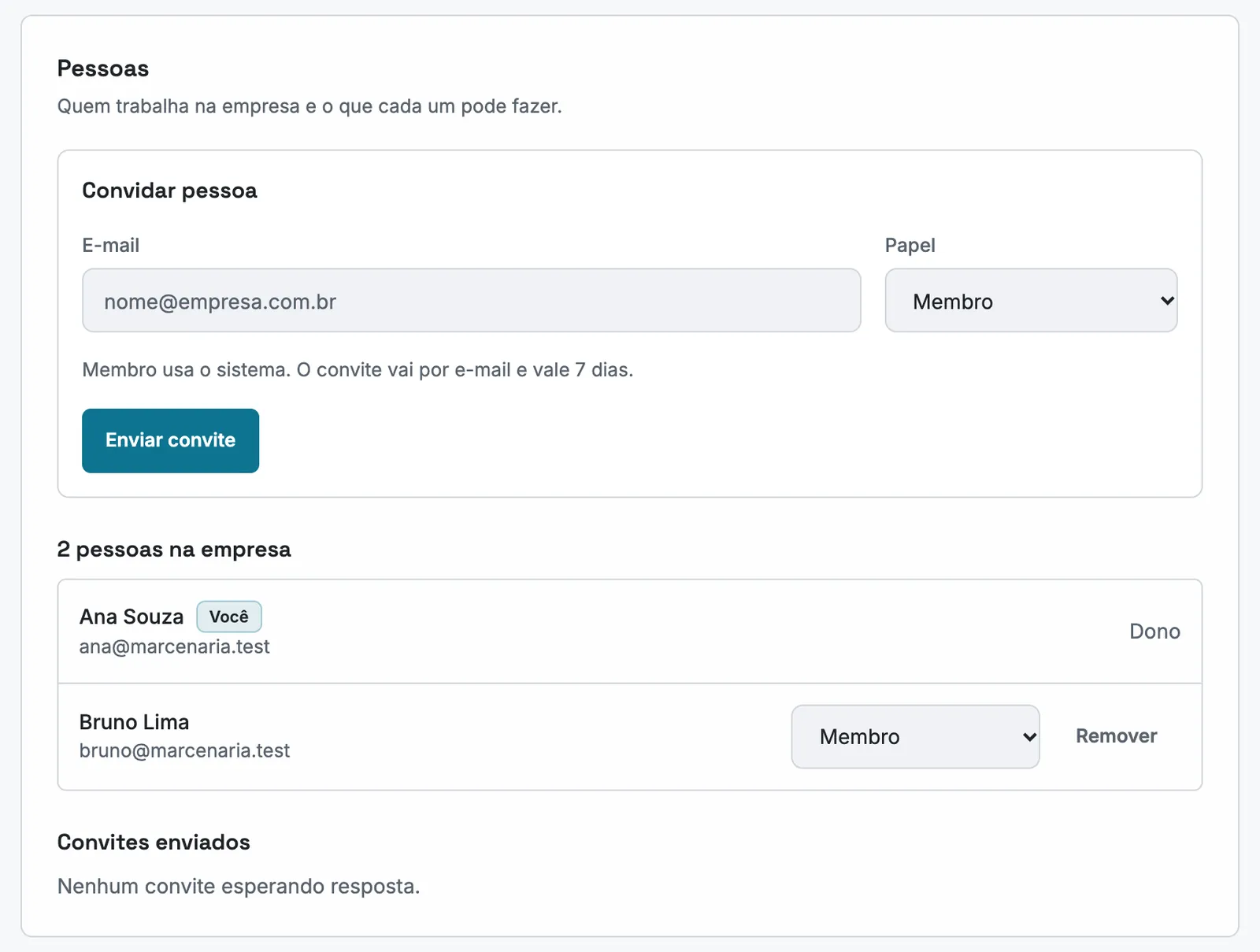The width and height of the screenshot is (1260, 952).
Task: Click the E-mail field label
Action: 111,246
